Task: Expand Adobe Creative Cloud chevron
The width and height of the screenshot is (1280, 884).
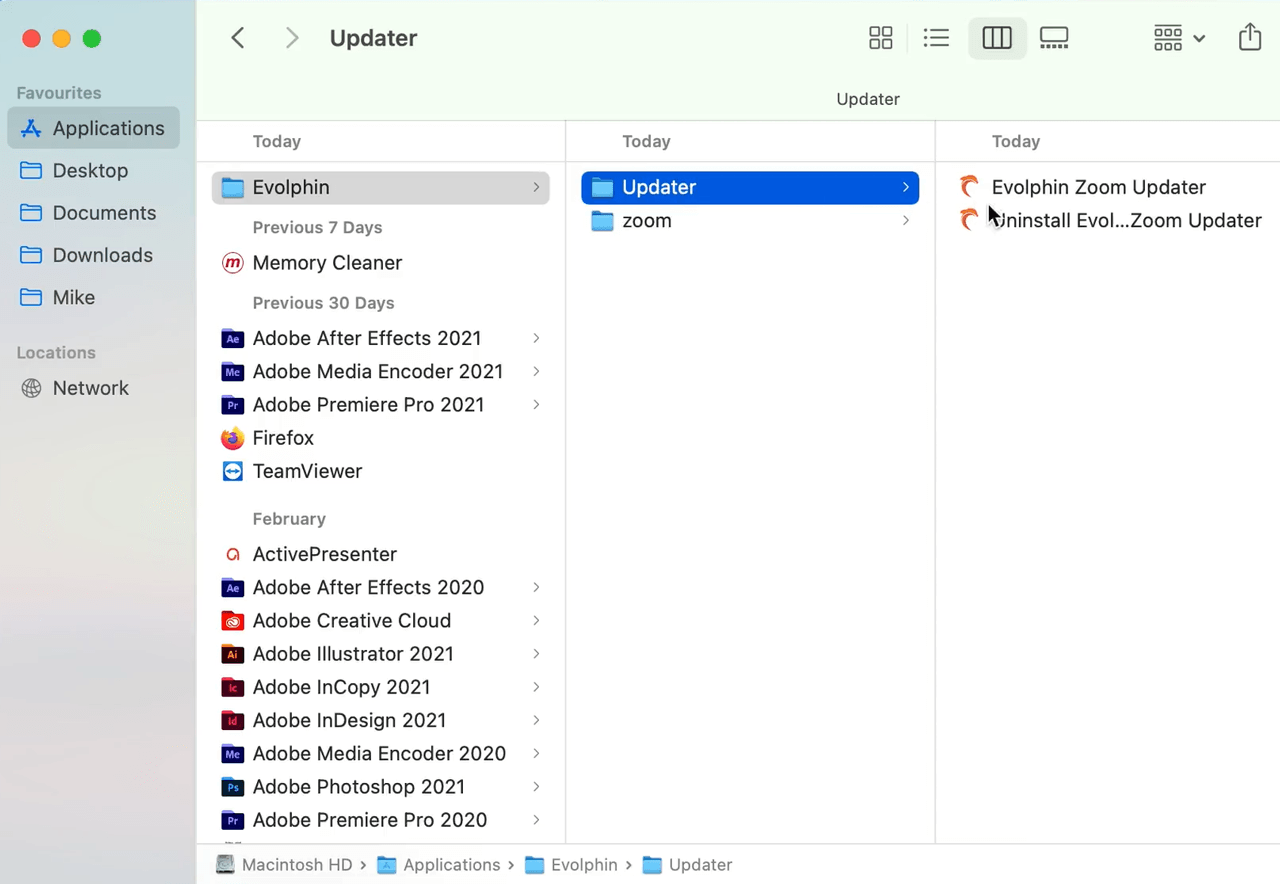Action: tap(537, 620)
